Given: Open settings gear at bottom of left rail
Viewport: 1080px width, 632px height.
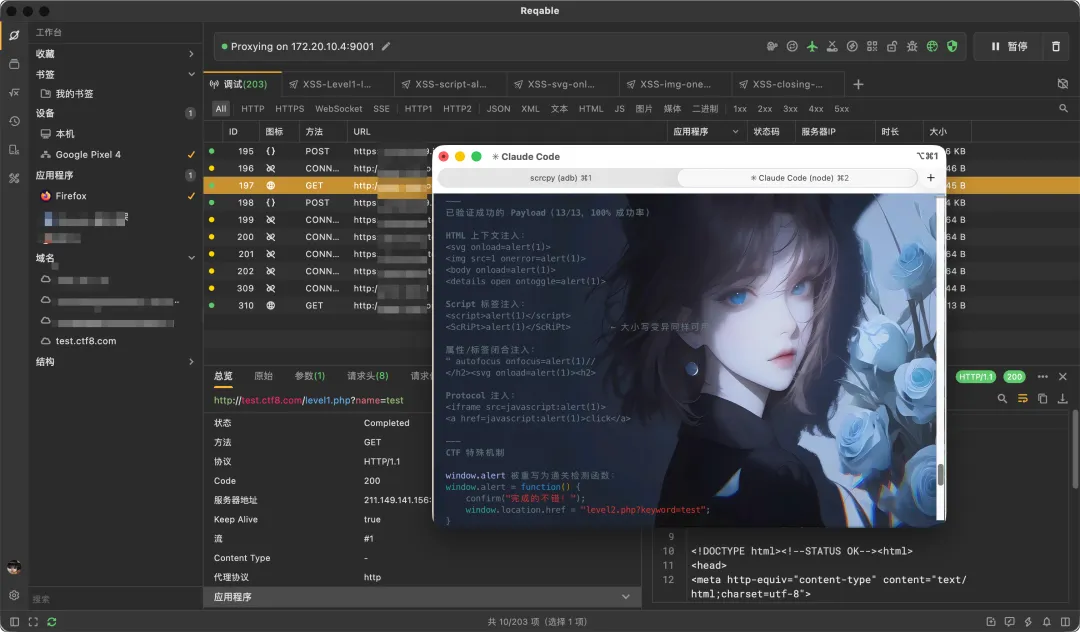Looking at the screenshot, I should point(14,595).
